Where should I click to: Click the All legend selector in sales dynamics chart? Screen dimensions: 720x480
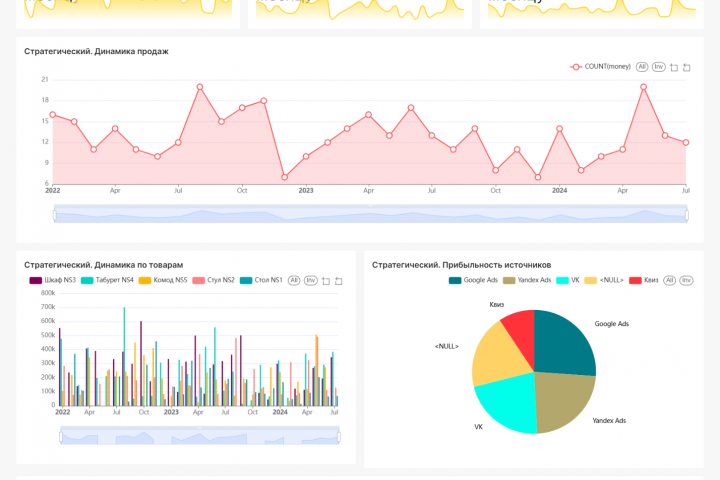coord(641,67)
